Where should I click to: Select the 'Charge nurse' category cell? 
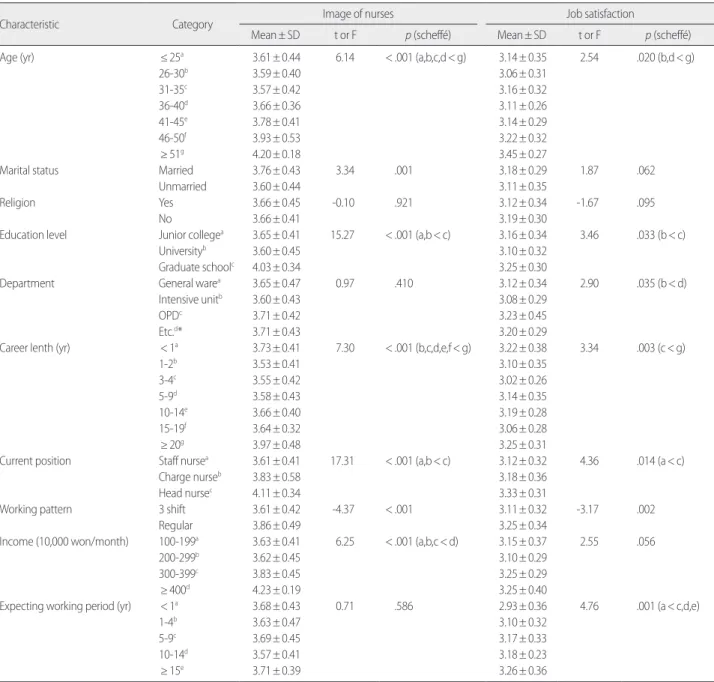pyautogui.click(x=190, y=477)
